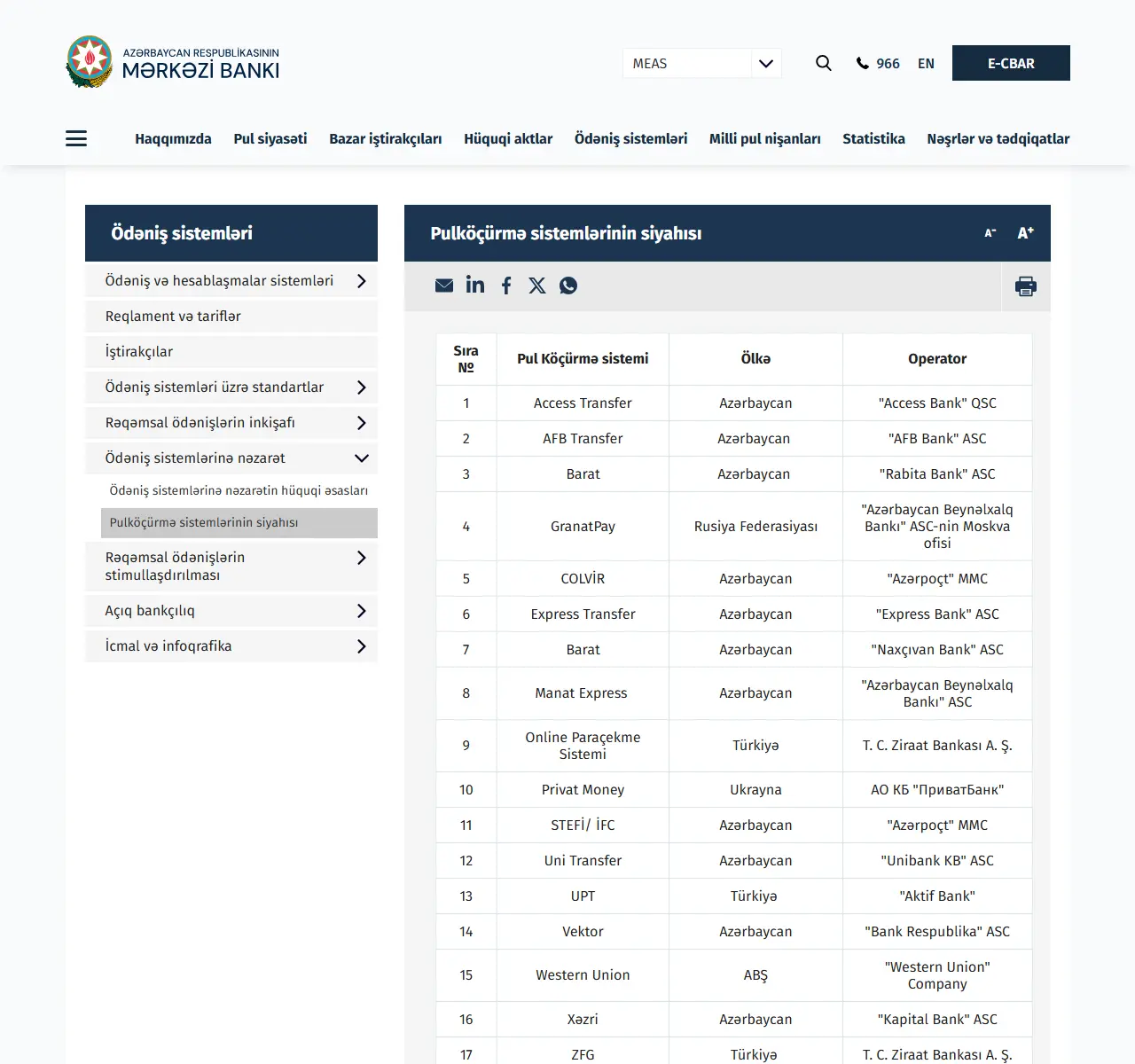Share the page on LinkedIn

475,285
